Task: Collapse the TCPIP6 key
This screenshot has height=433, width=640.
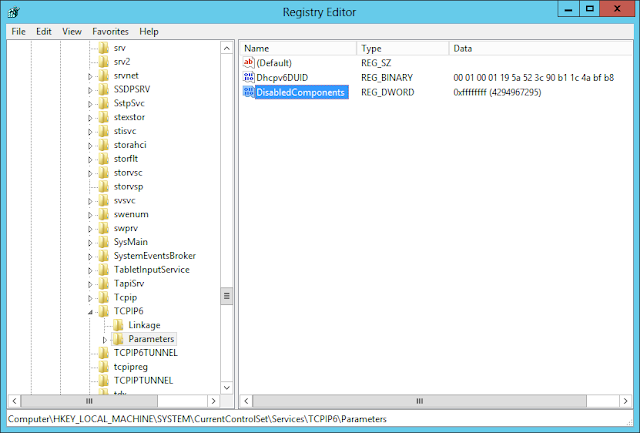Action: [90, 312]
